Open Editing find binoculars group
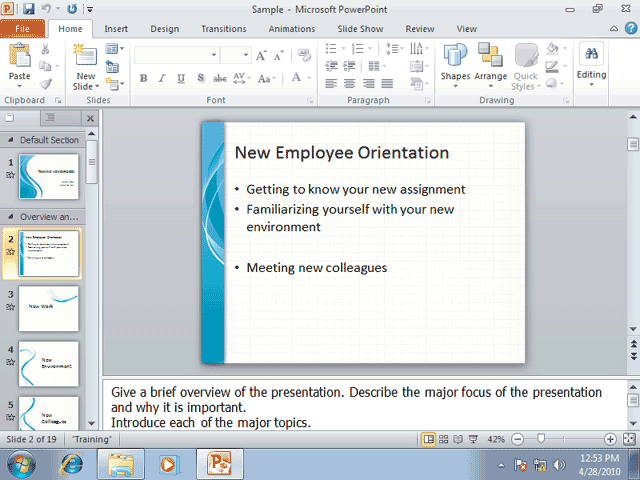Image resolution: width=640 pixels, height=480 pixels. (591, 62)
